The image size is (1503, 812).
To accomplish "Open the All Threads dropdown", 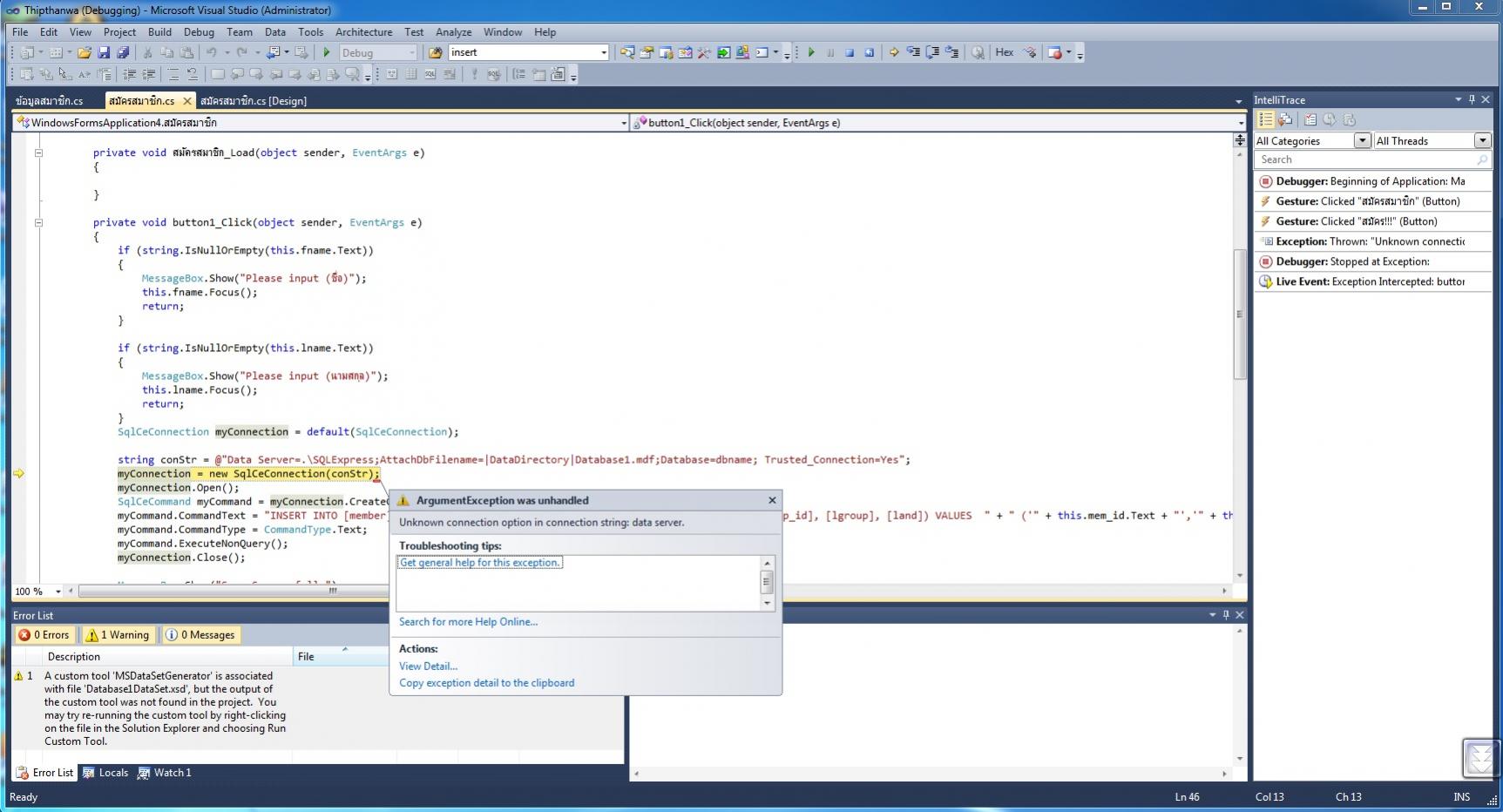I will [1481, 141].
